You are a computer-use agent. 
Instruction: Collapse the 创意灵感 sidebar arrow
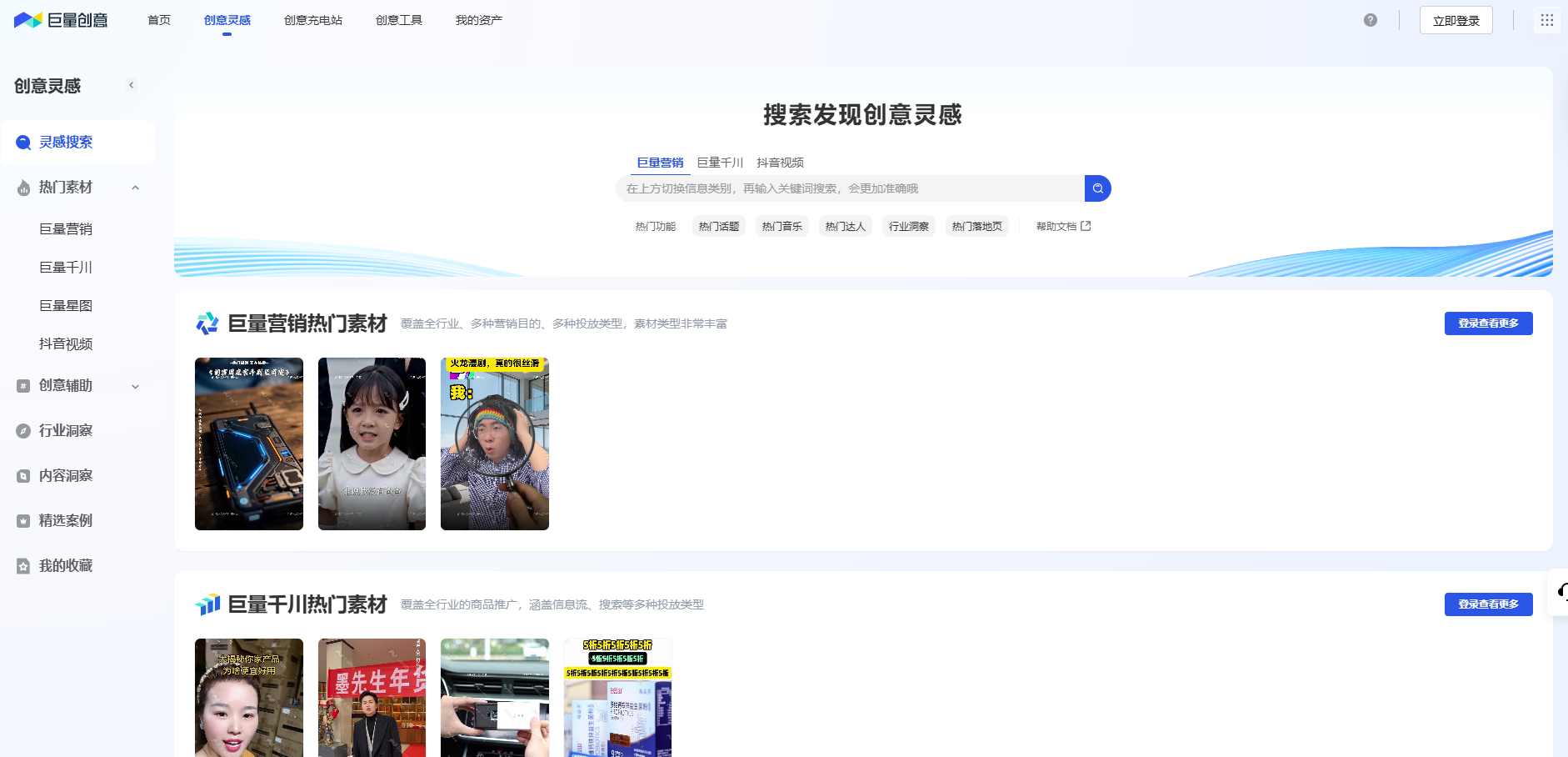tap(132, 85)
